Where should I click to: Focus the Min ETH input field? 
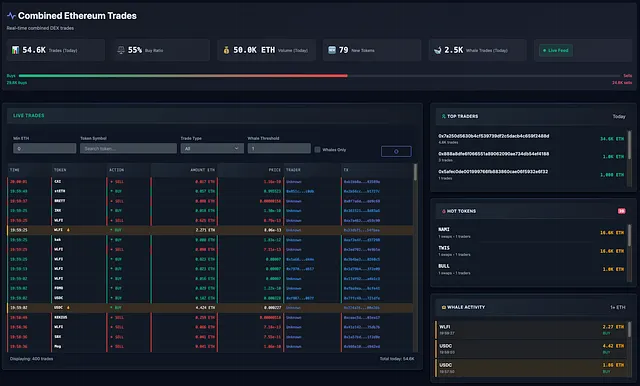coord(44,149)
